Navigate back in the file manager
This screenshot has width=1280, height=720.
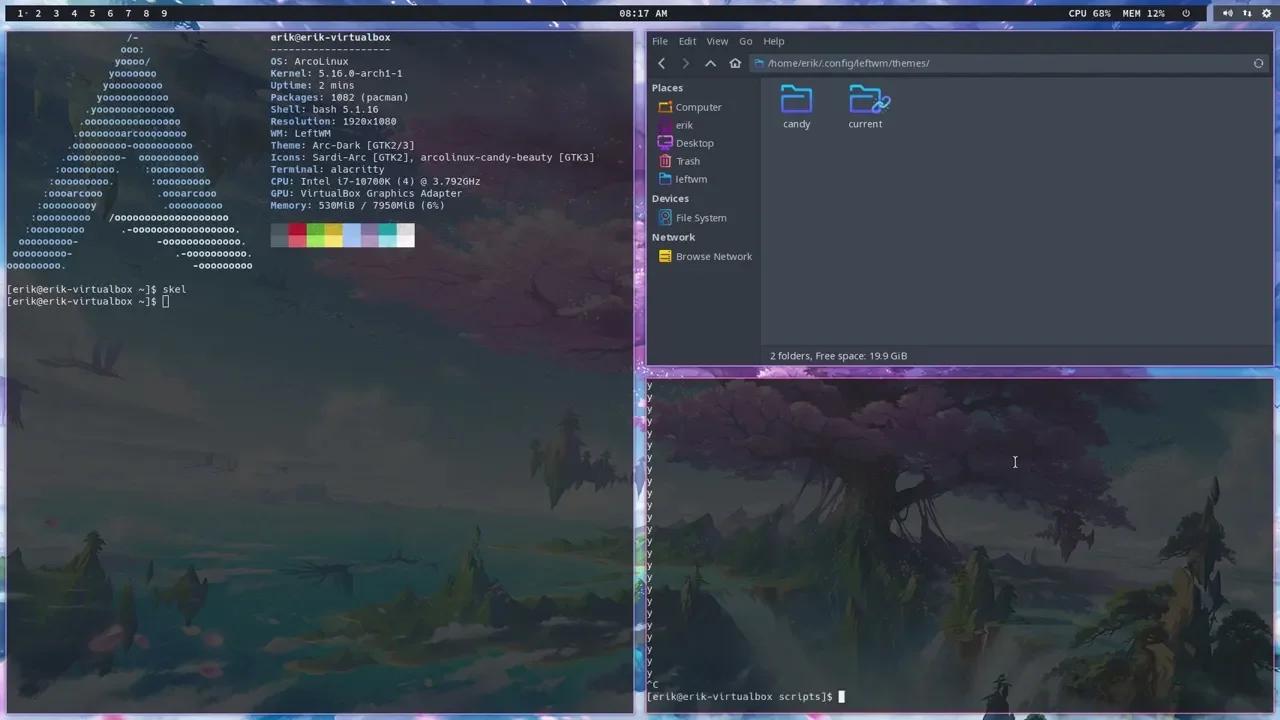[661, 63]
